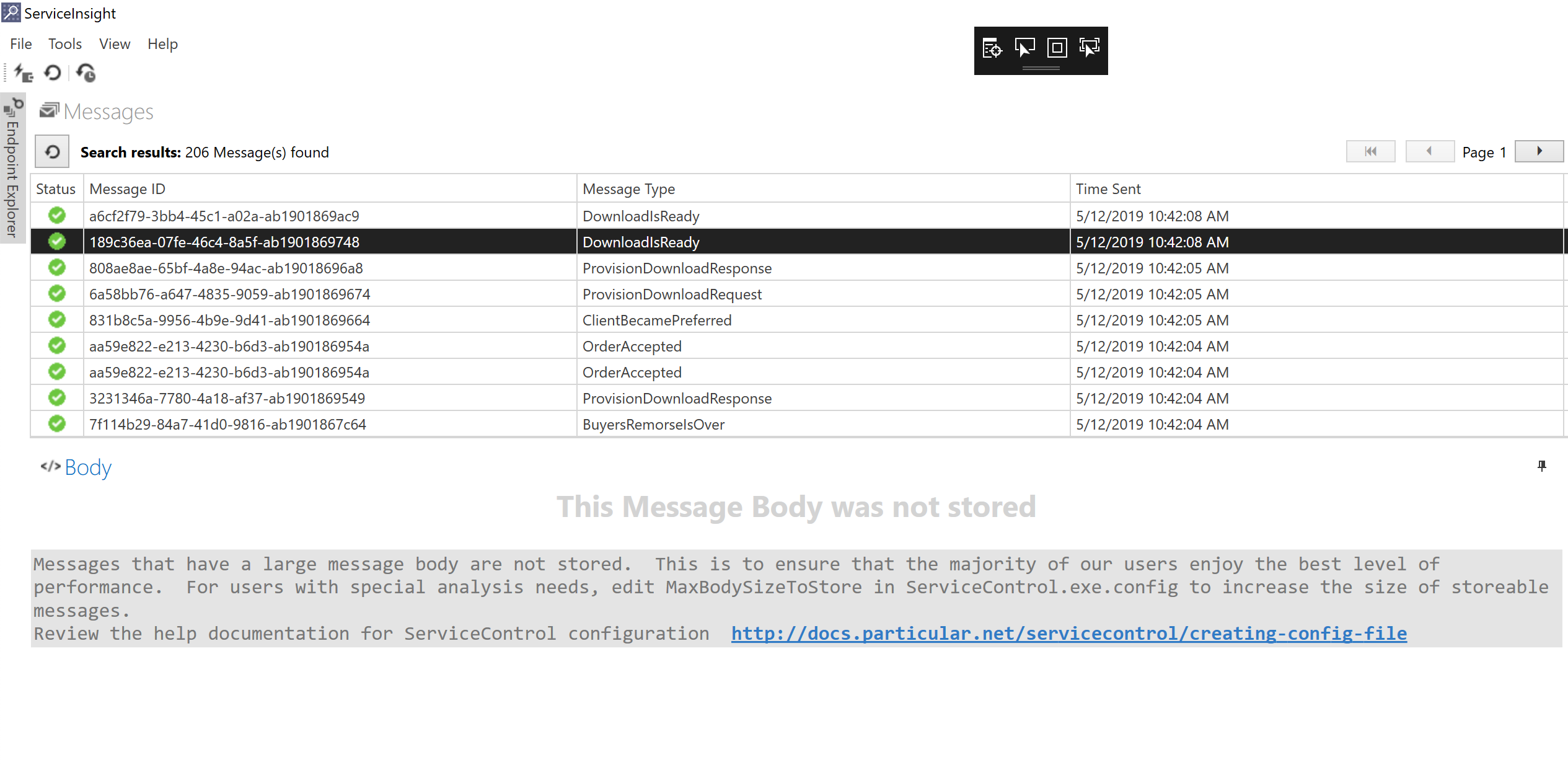Toggle the pin on the Body panel
The height and width of the screenshot is (765, 1568).
click(x=1541, y=466)
